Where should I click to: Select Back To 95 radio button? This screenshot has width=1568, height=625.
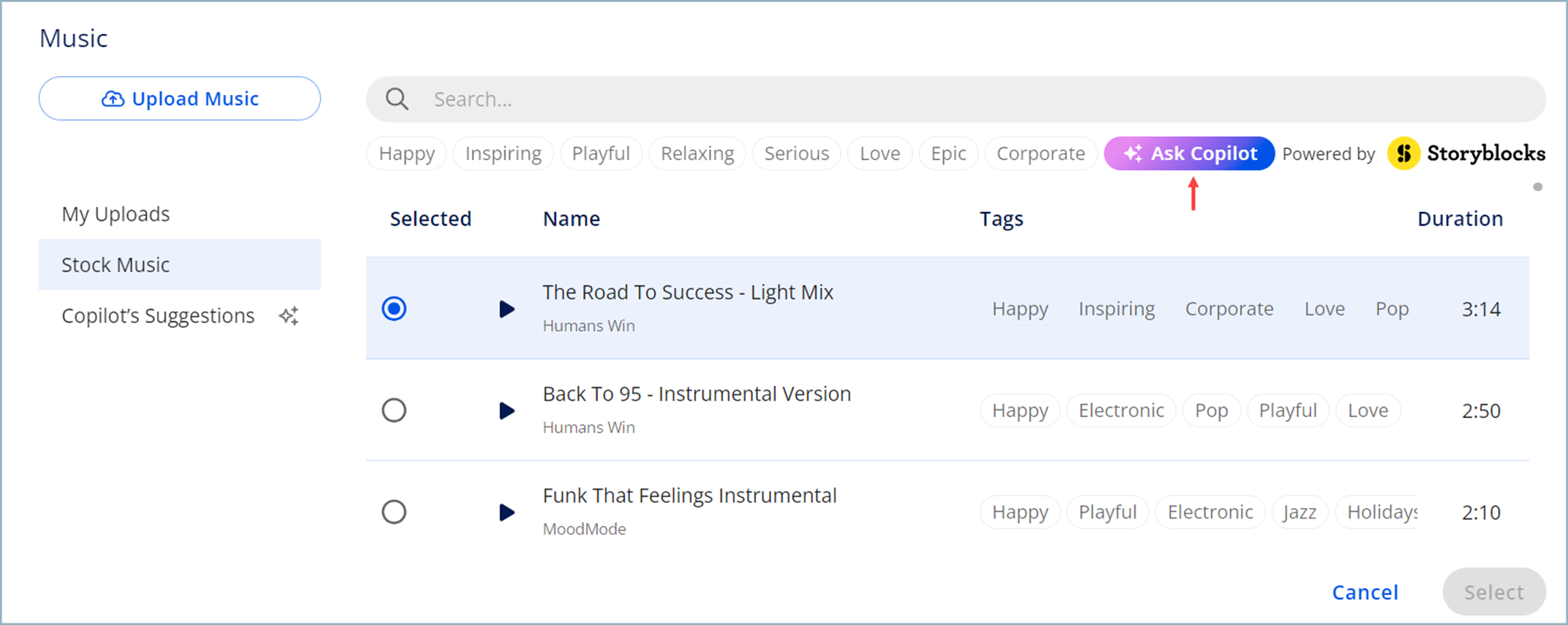[394, 410]
